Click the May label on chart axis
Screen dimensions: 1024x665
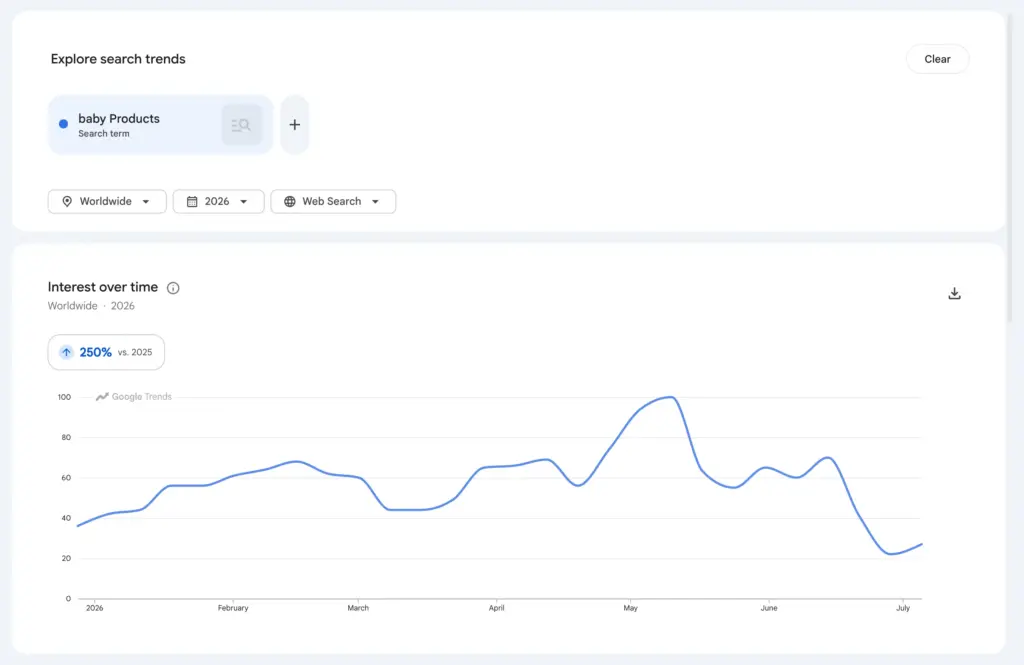tap(630, 608)
